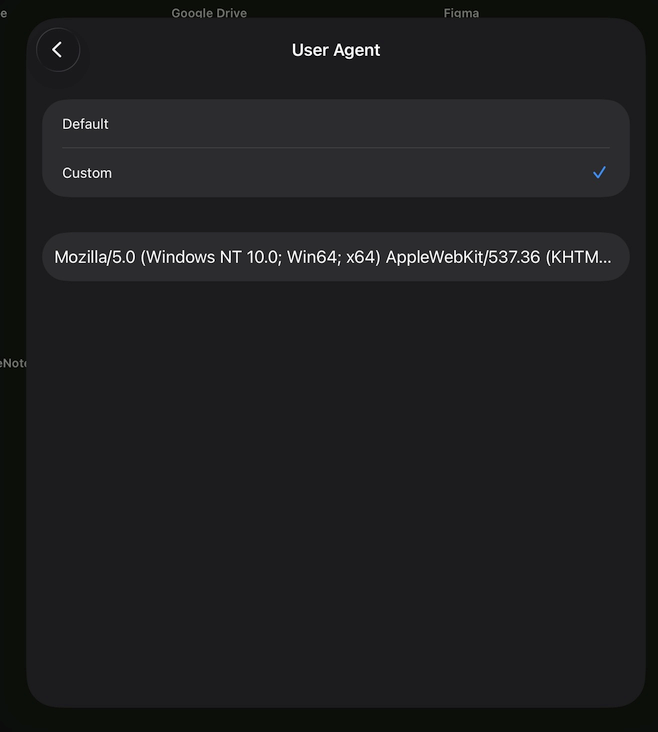Click the empty panel area below the text field
The image size is (658, 732).
tap(335, 480)
